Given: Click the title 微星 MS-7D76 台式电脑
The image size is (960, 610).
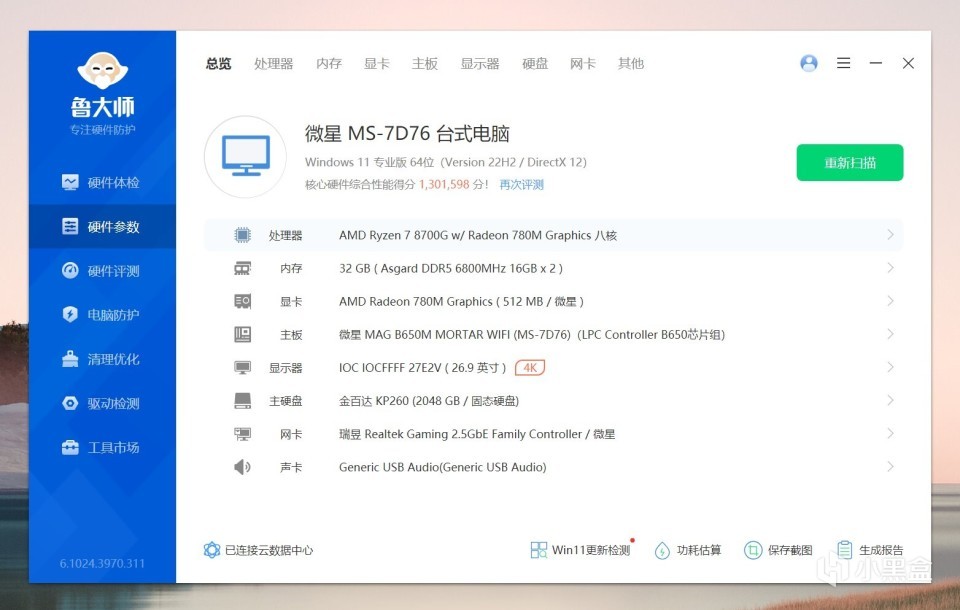Looking at the screenshot, I should pyautogui.click(x=407, y=134).
